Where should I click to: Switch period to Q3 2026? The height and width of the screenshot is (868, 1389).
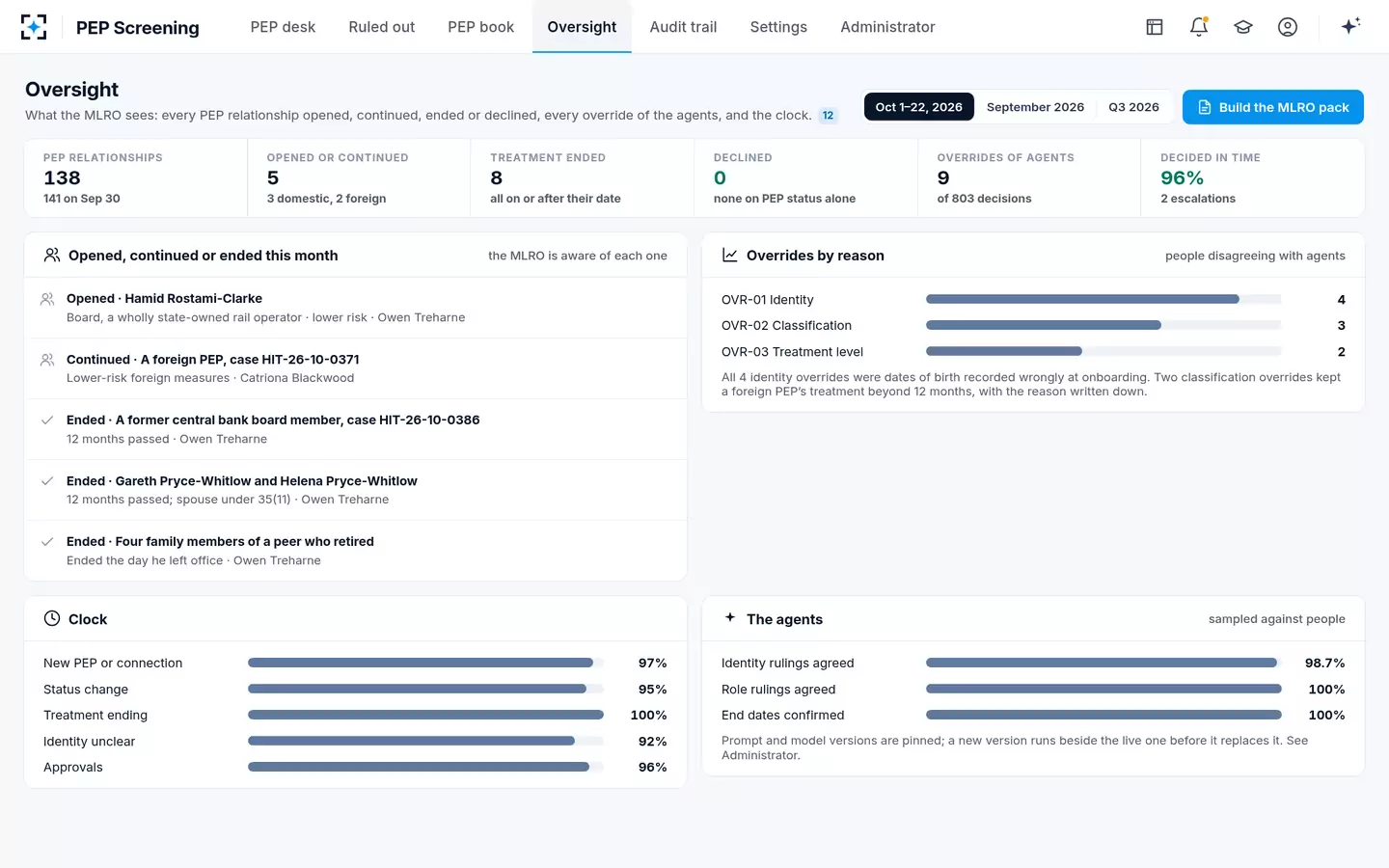[x=1133, y=107]
